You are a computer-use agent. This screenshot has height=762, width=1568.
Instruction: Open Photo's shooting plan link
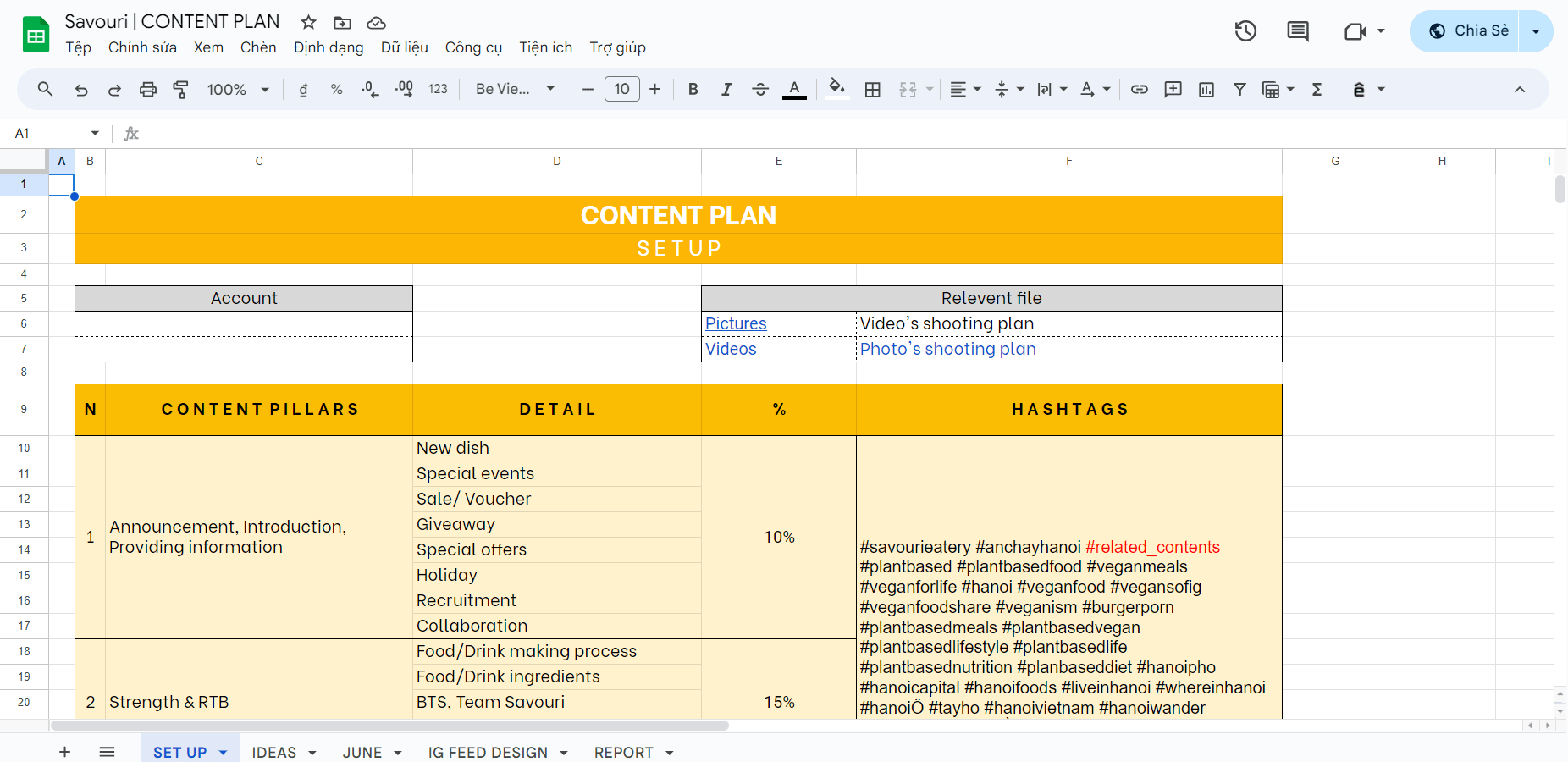point(948,349)
